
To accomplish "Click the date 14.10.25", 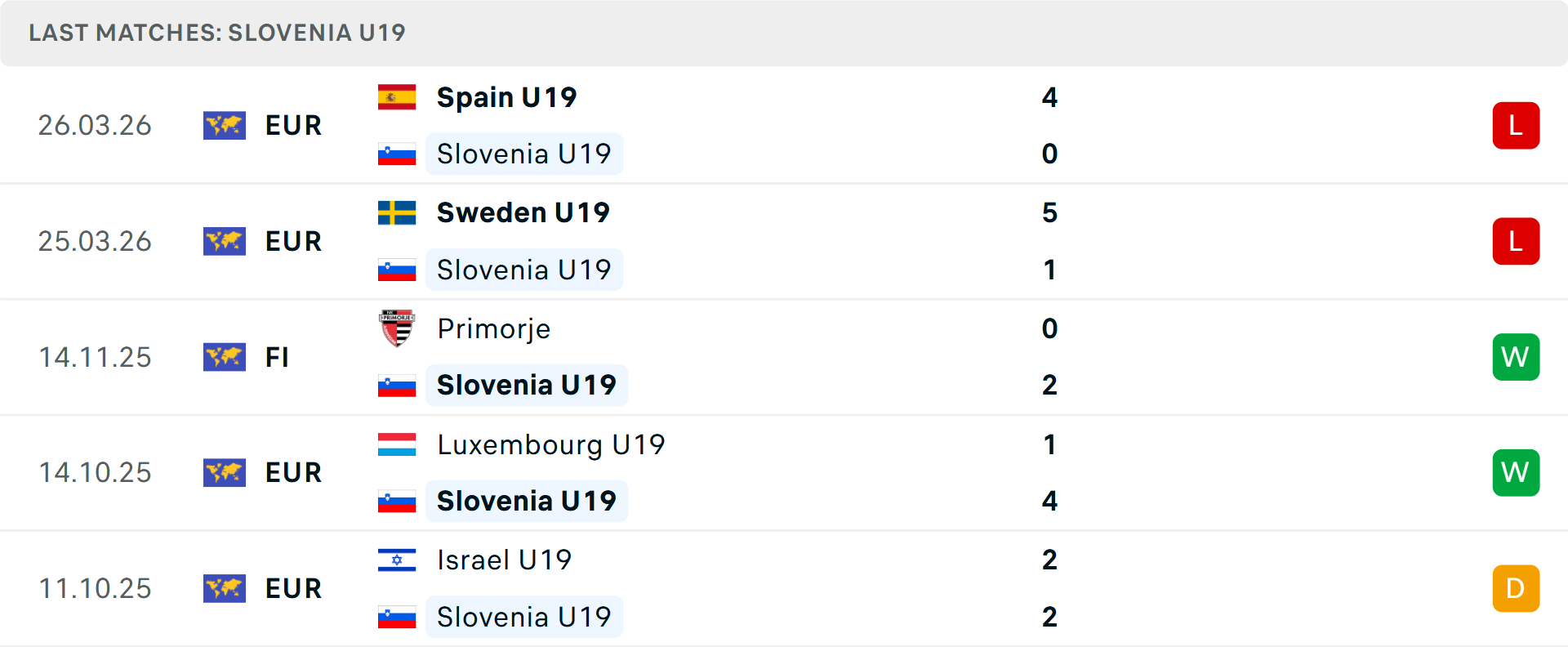I will (95, 472).
